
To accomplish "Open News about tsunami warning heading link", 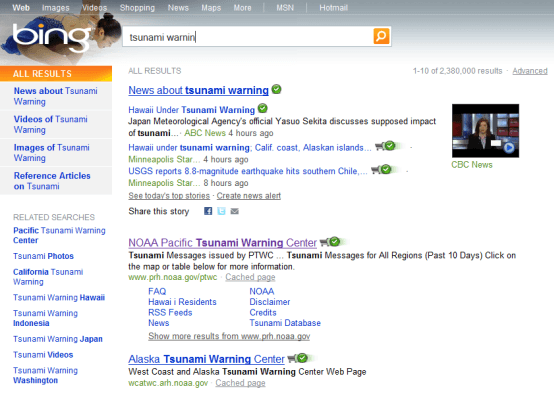I will pos(199,90).
